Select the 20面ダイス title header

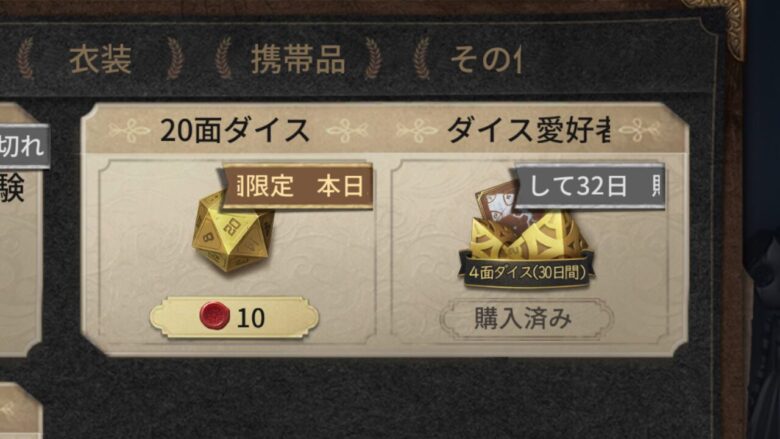[x=234, y=130]
